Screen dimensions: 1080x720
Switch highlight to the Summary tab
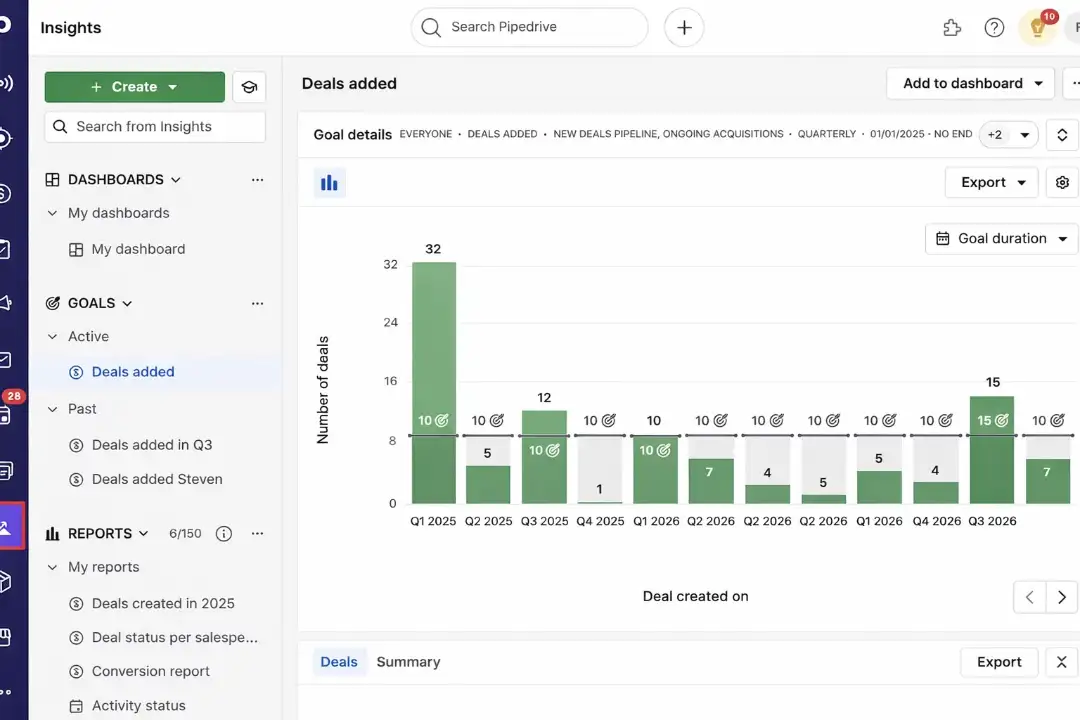point(408,661)
